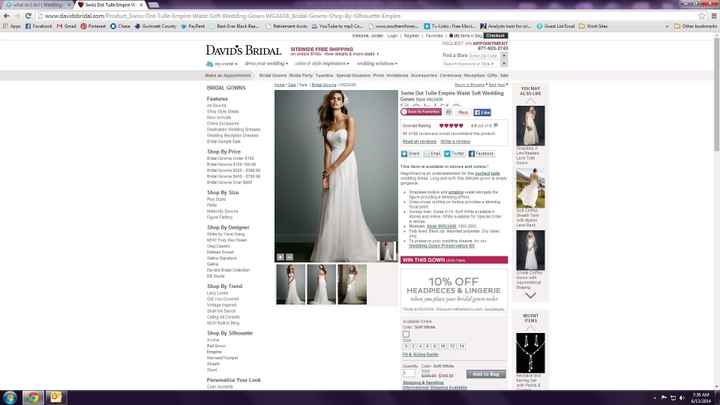This screenshot has width=720, height=405.
Task: Open the Special Occasions navigation tab
Action: 353,75
